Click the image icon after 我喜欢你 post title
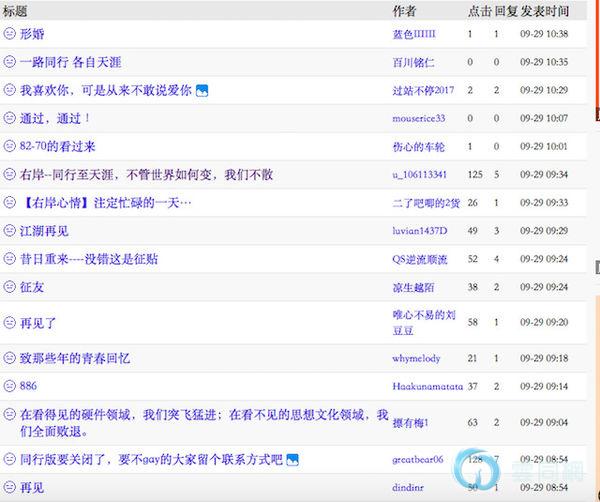Image resolution: width=600 pixels, height=502 pixels. (x=202, y=90)
